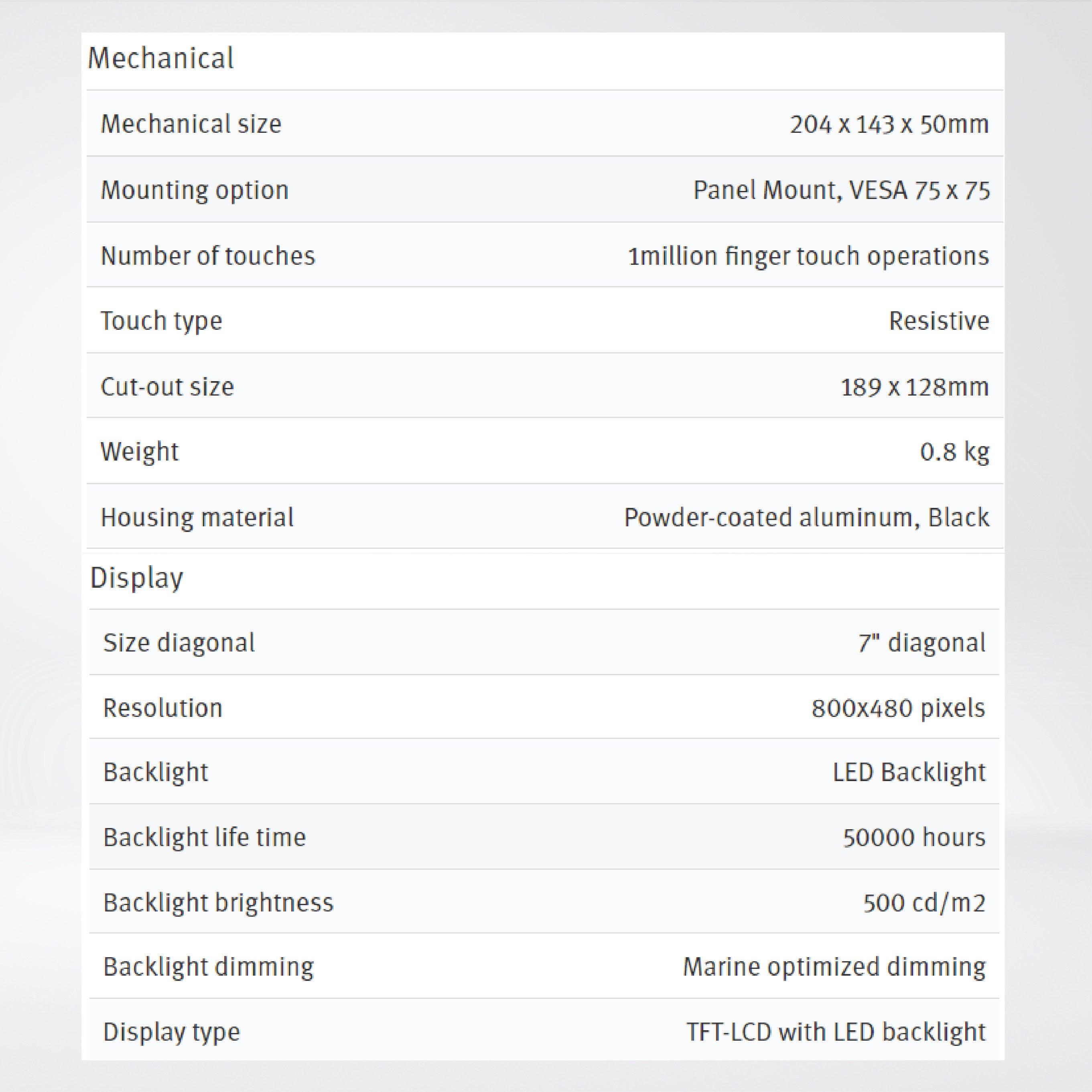Click the 500 cd/m2 brightness value
Viewport: 1092px width, 1092px height.
(x=924, y=903)
